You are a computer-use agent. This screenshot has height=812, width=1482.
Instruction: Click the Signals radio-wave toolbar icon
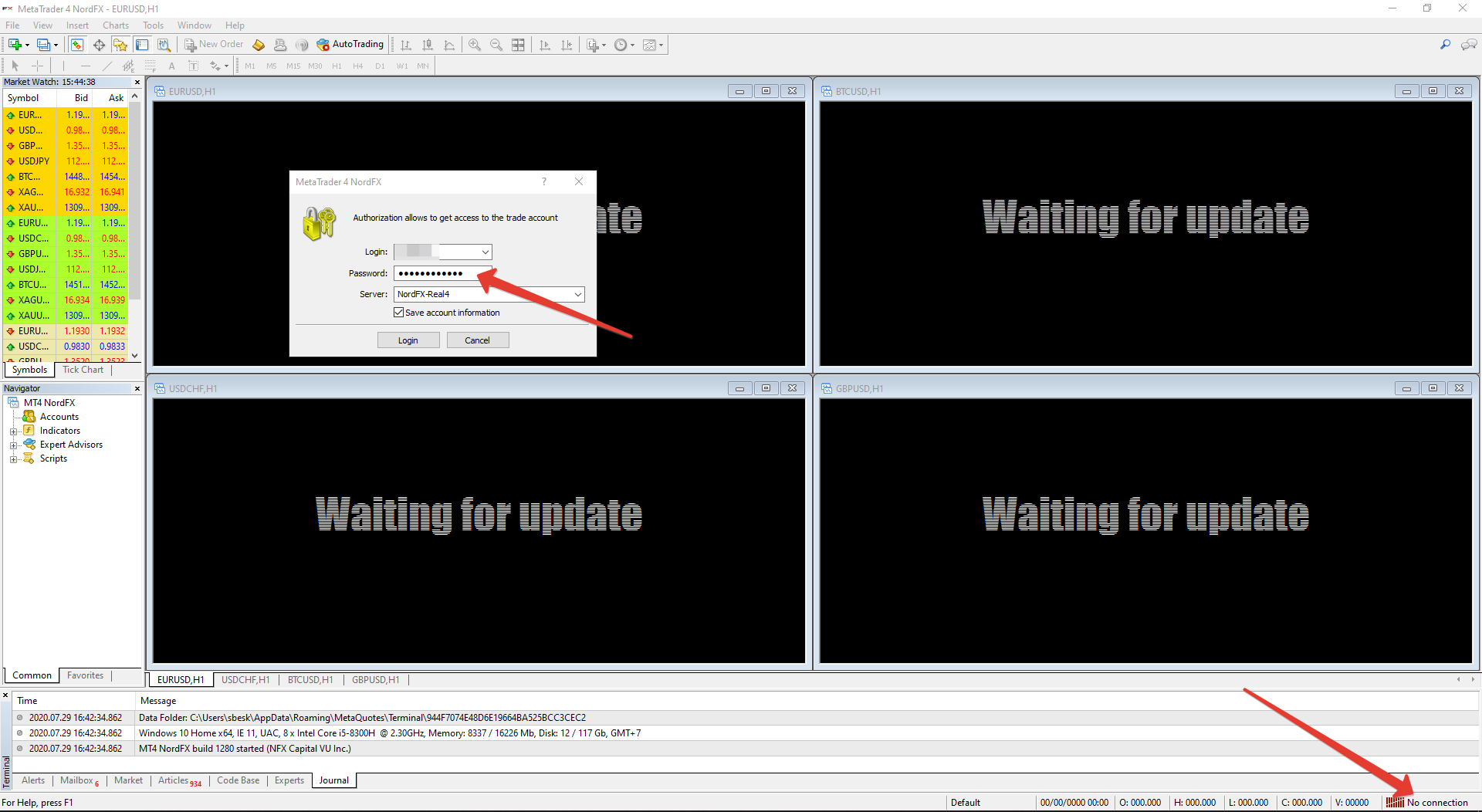(x=302, y=45)
